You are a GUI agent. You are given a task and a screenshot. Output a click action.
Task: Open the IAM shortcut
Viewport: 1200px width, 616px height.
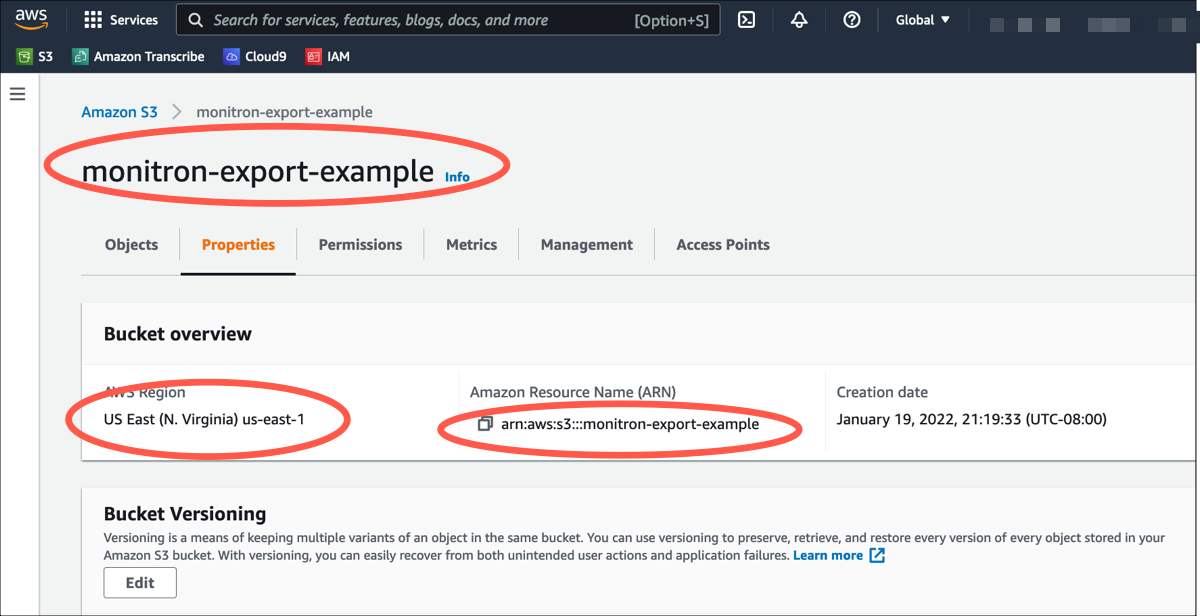328,56
